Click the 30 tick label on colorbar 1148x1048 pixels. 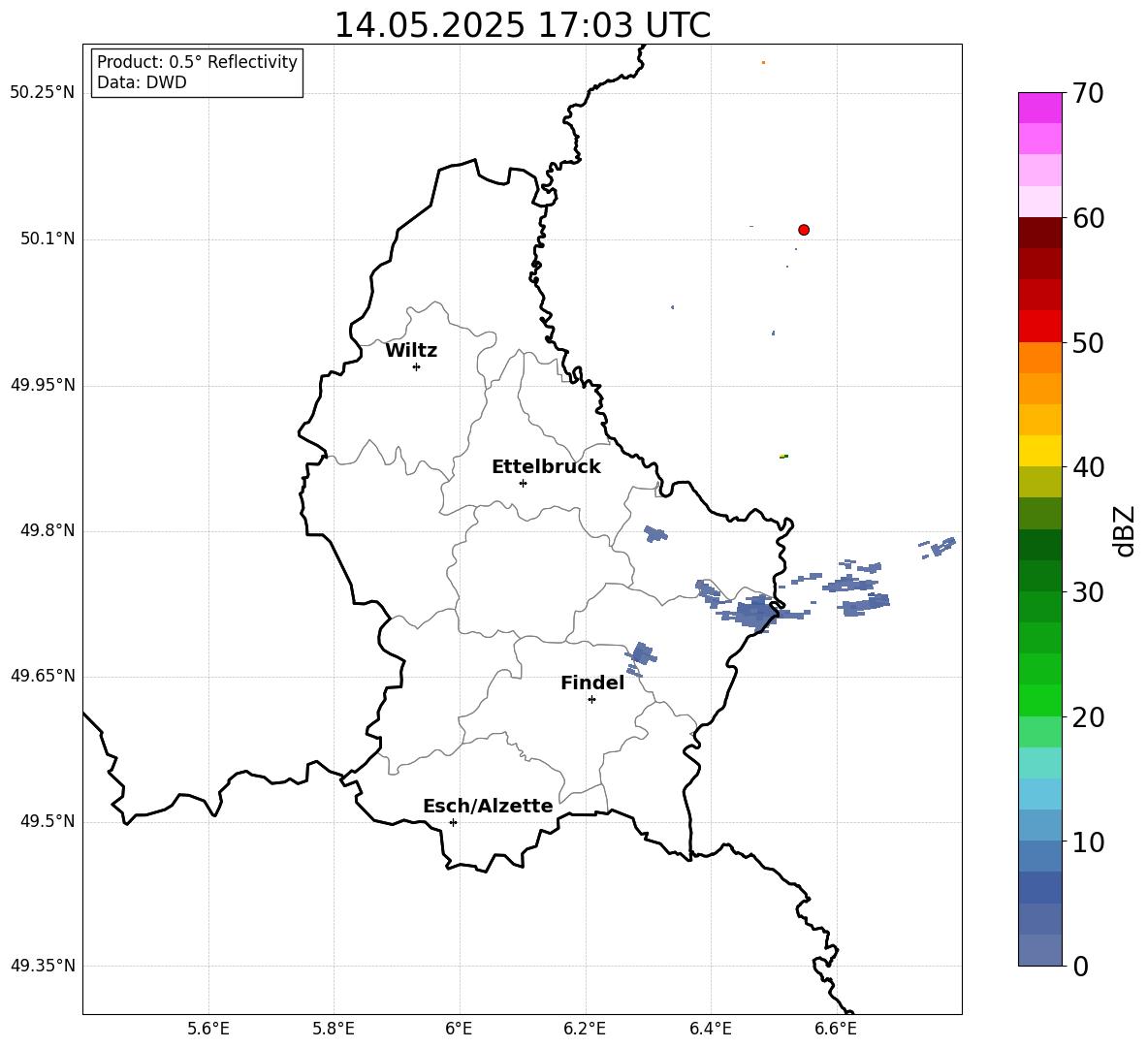click(x=1088, y=592)
